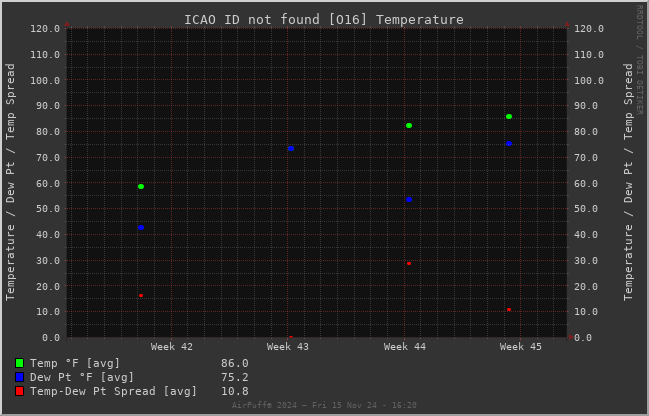Click the 86.0 temperature average value

pyautogui.click(x=235, y=363)
